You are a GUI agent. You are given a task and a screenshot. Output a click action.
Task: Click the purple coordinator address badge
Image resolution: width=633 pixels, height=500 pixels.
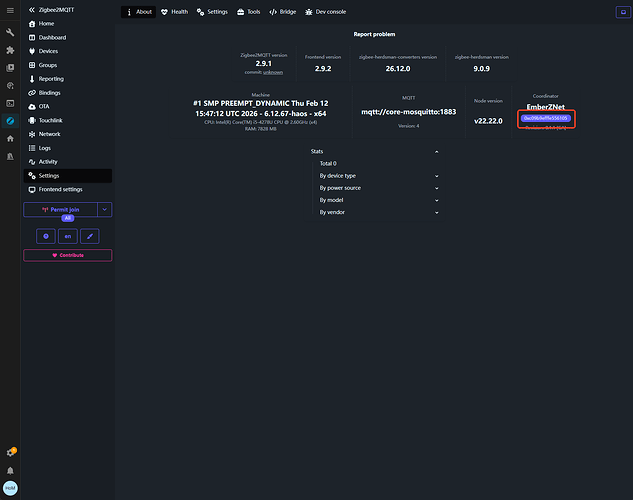coord(546,118)
